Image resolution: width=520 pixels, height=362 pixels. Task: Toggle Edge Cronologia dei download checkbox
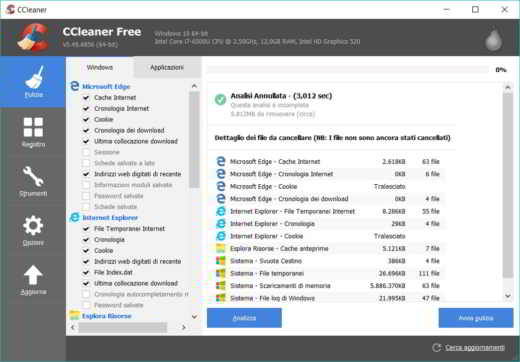click(x=86, y=130)
